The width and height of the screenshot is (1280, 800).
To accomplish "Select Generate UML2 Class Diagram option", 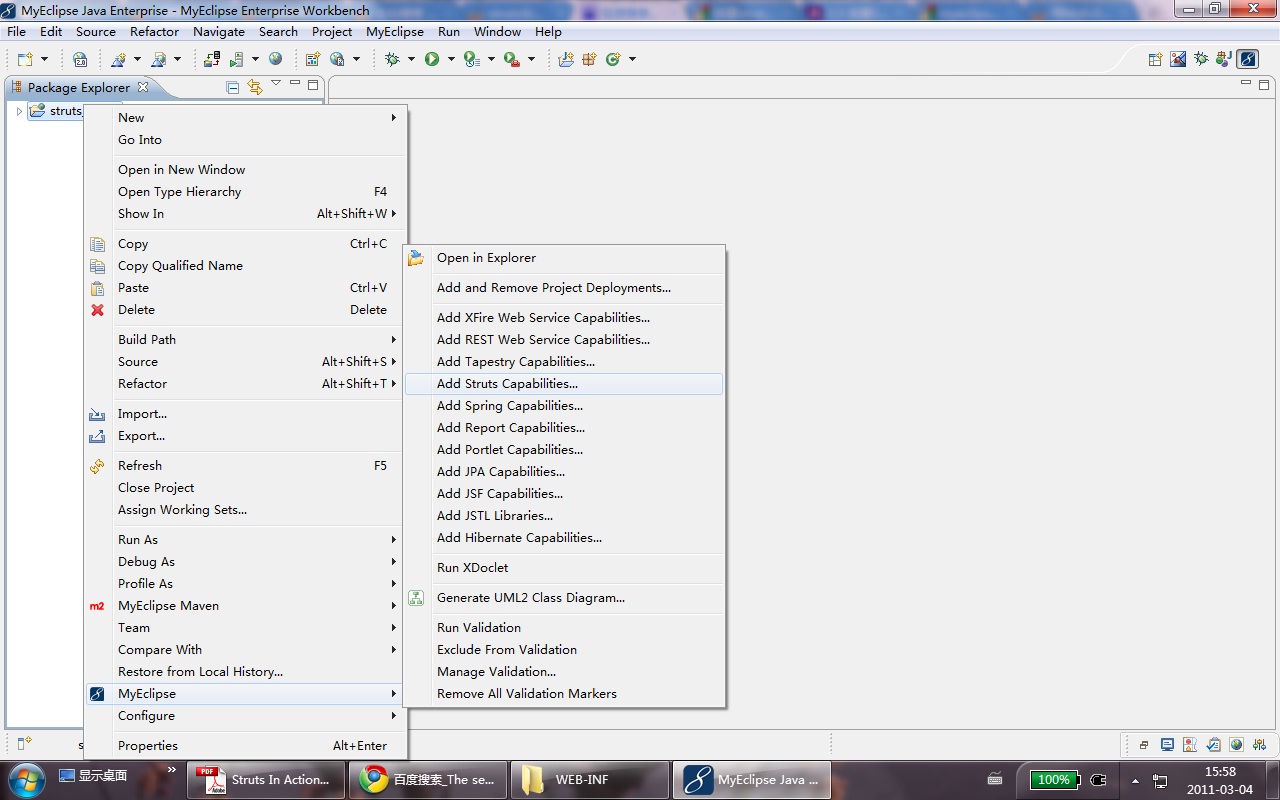I will point(530,598).
